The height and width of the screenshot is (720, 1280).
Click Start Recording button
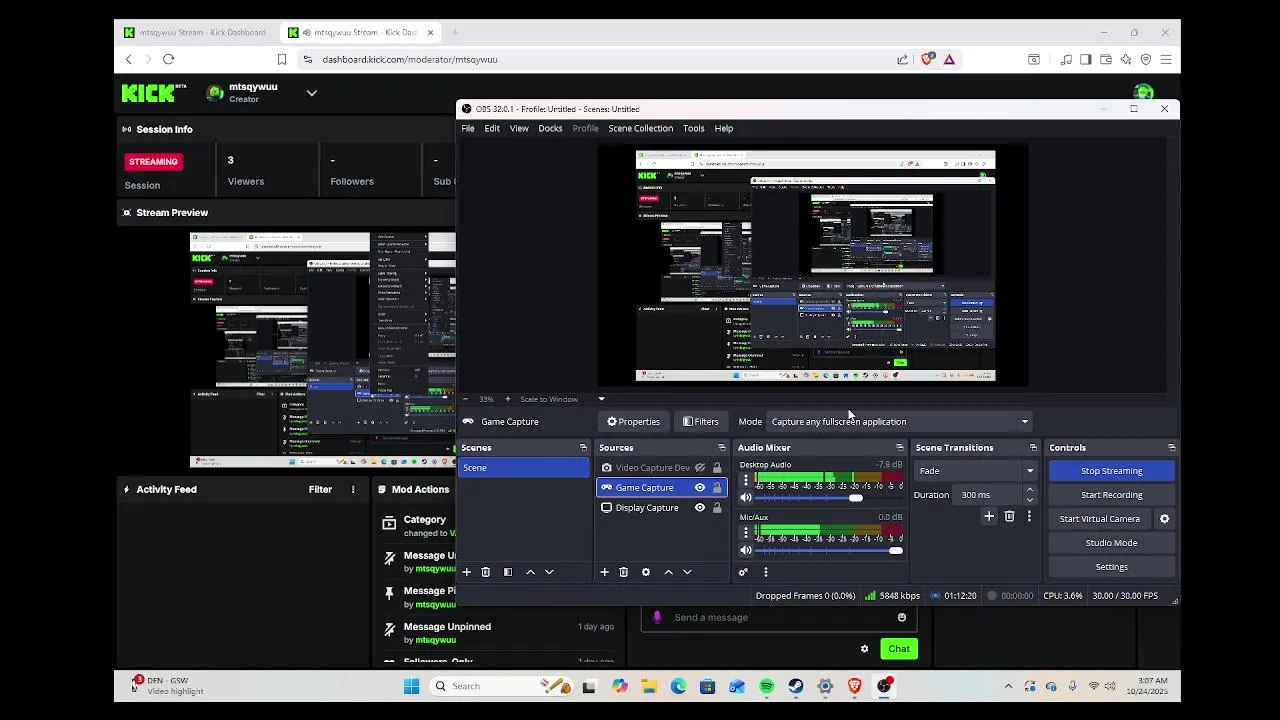[1111, 495]
